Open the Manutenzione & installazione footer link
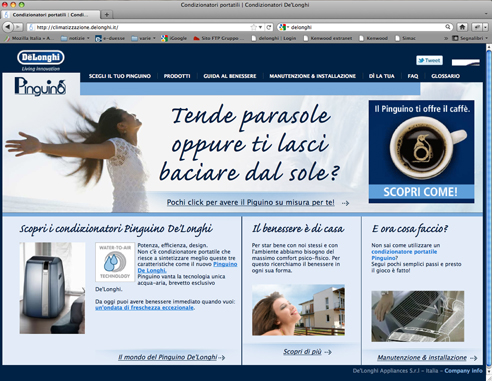 (x=422, y=358)
